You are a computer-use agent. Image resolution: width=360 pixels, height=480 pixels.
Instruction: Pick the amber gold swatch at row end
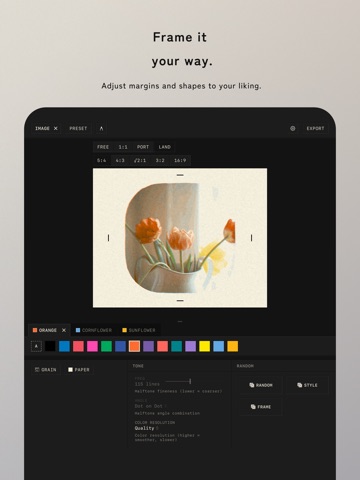(x=233, y=346)
